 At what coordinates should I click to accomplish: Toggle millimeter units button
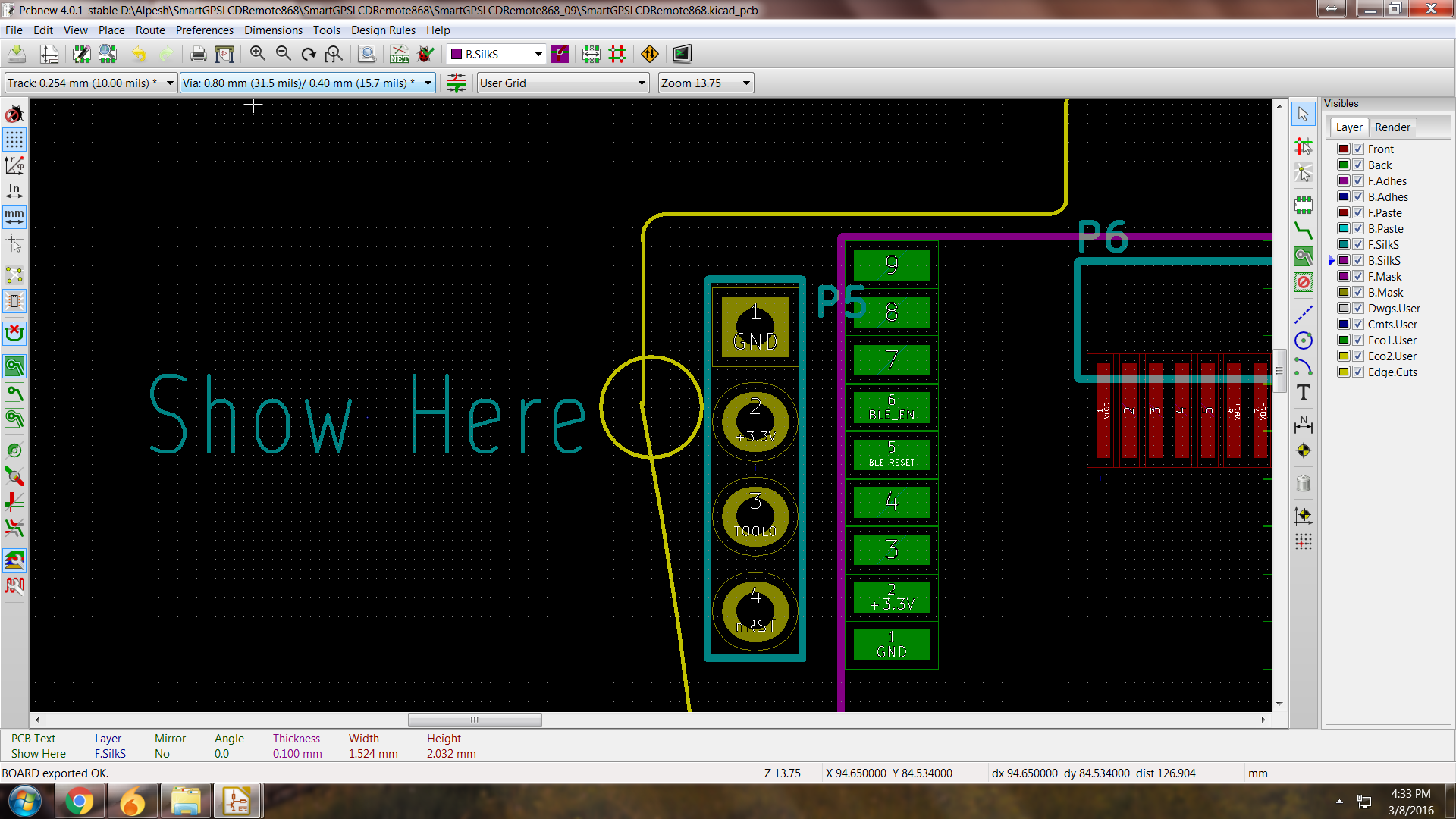(x=14, y=217)
